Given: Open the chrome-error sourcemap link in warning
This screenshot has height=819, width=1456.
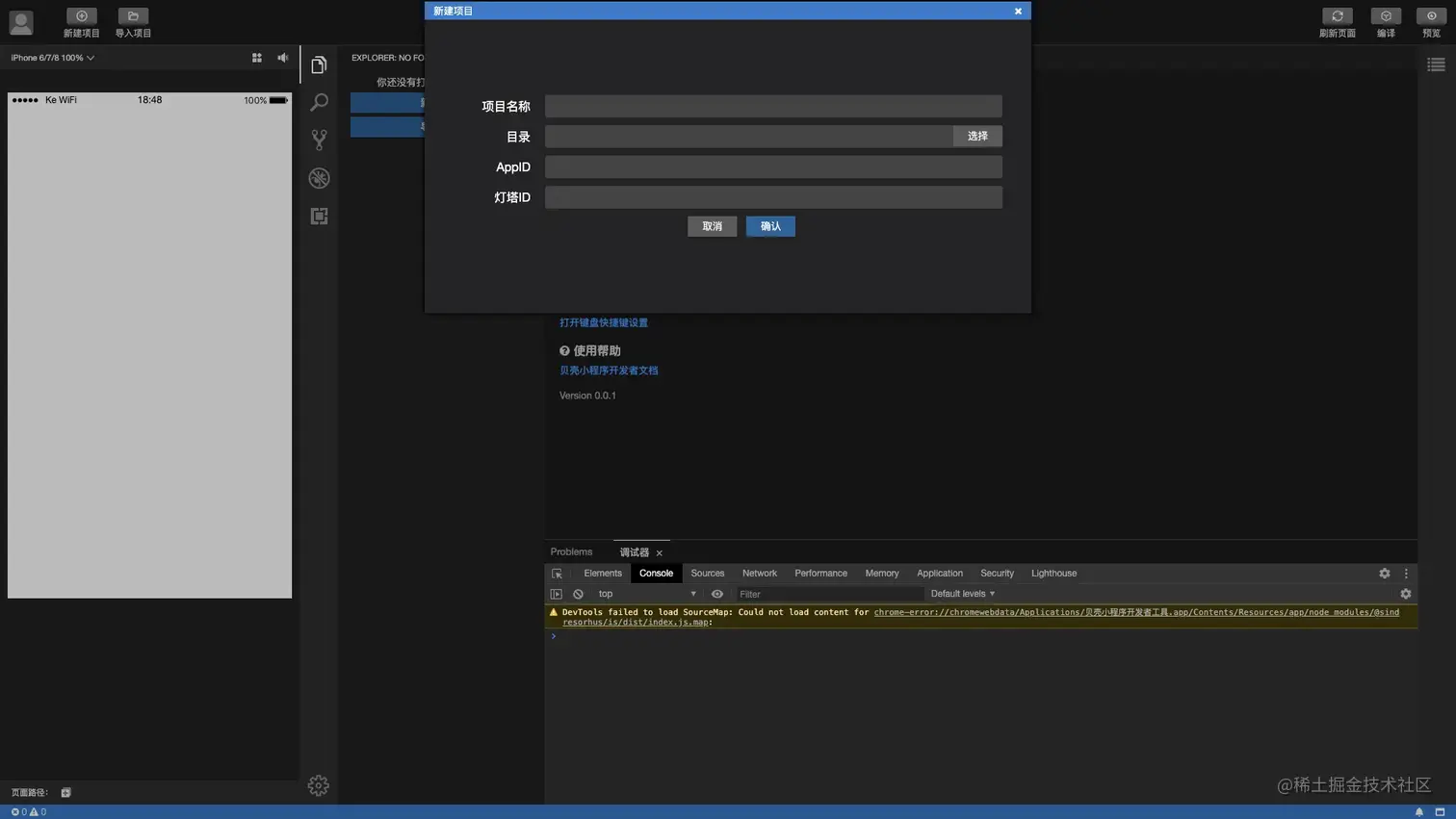Looking at the screenshot, I should [980, 617].
